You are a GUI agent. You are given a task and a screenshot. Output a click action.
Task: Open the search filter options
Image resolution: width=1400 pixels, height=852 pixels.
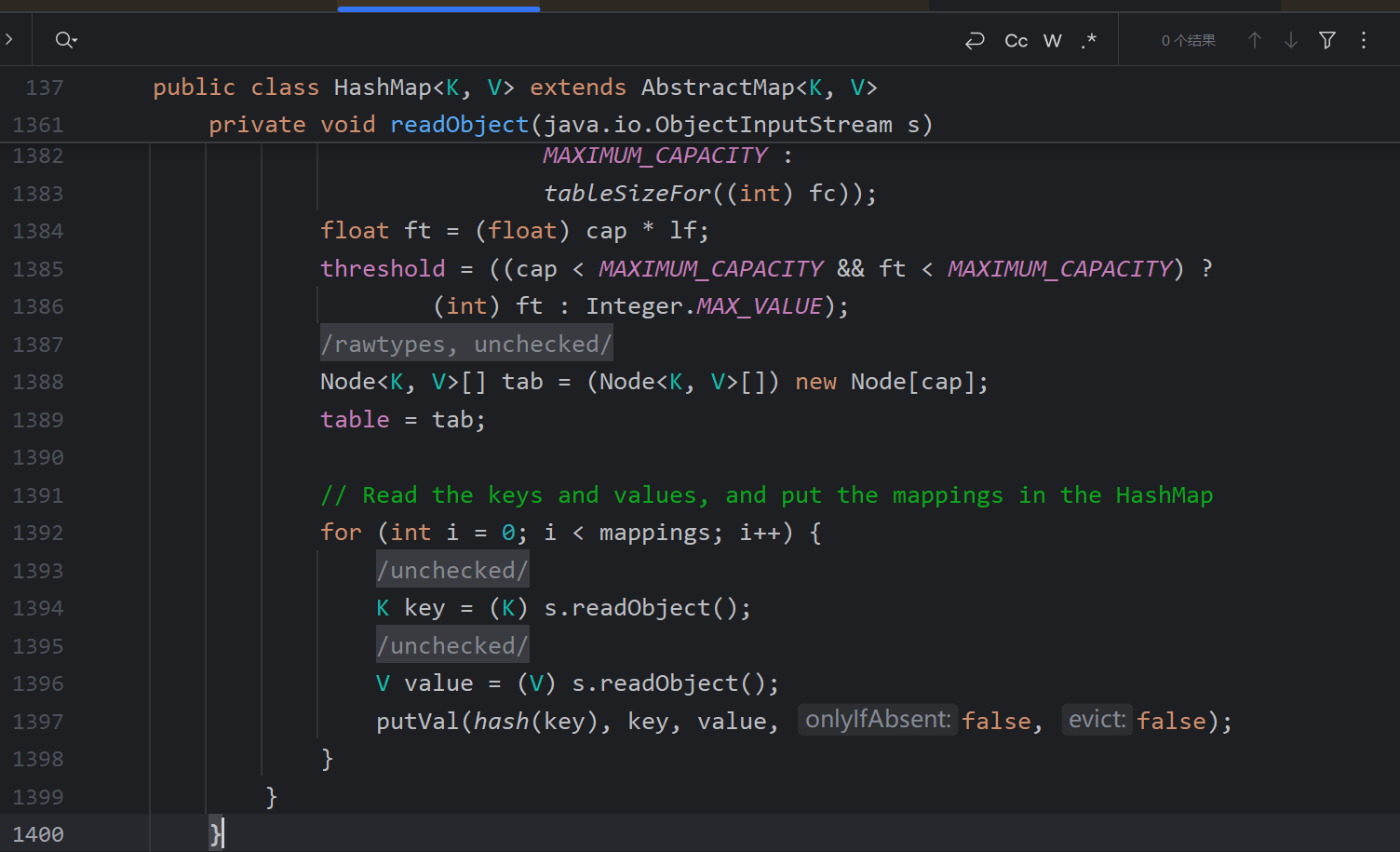pos(1327,40)
